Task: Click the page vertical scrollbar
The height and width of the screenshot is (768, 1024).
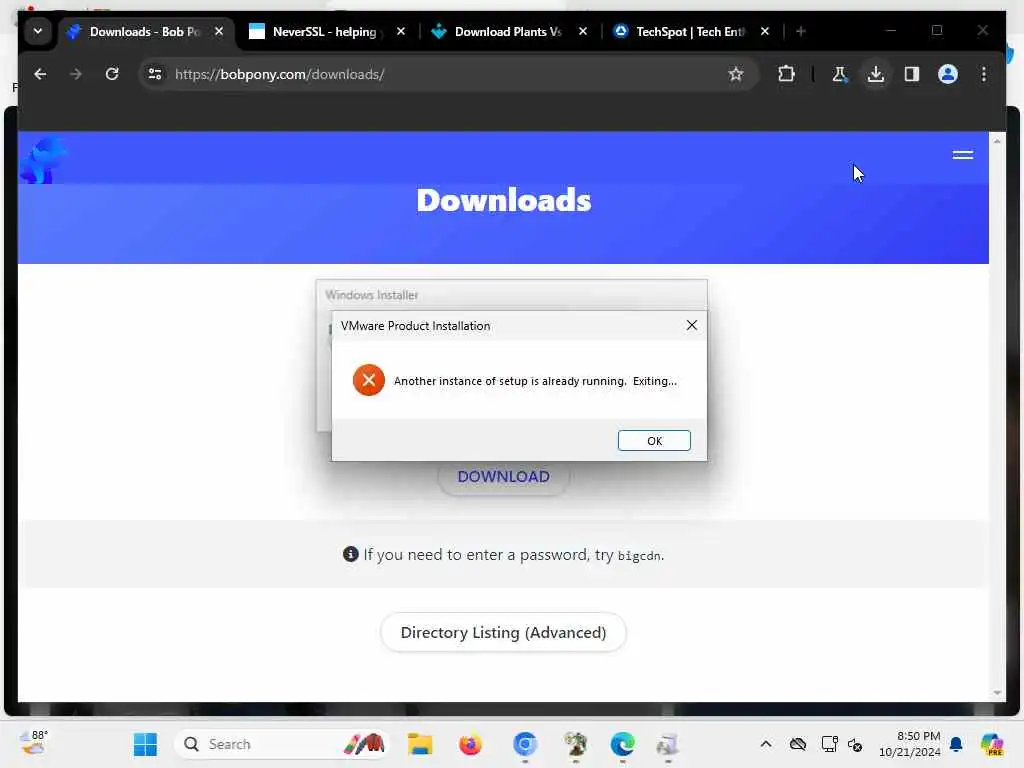Action: click(997, 417)
